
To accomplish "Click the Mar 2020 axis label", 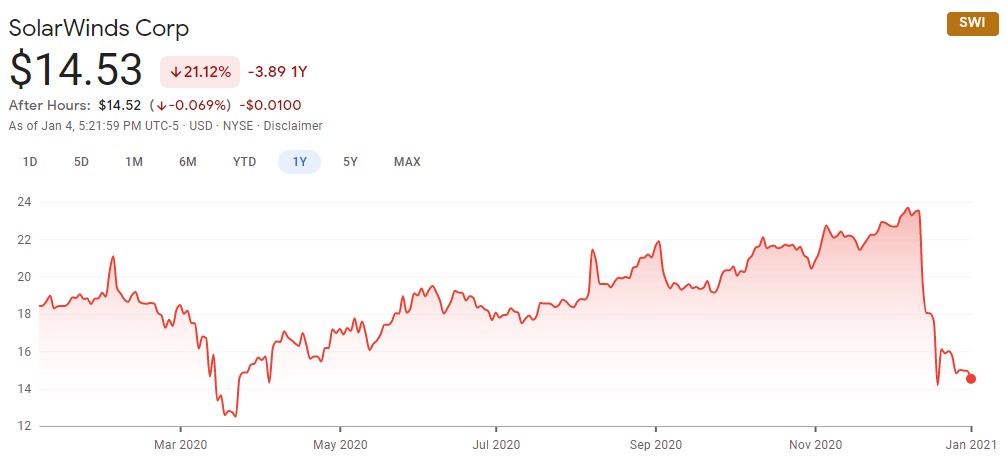I will (179, 444).
